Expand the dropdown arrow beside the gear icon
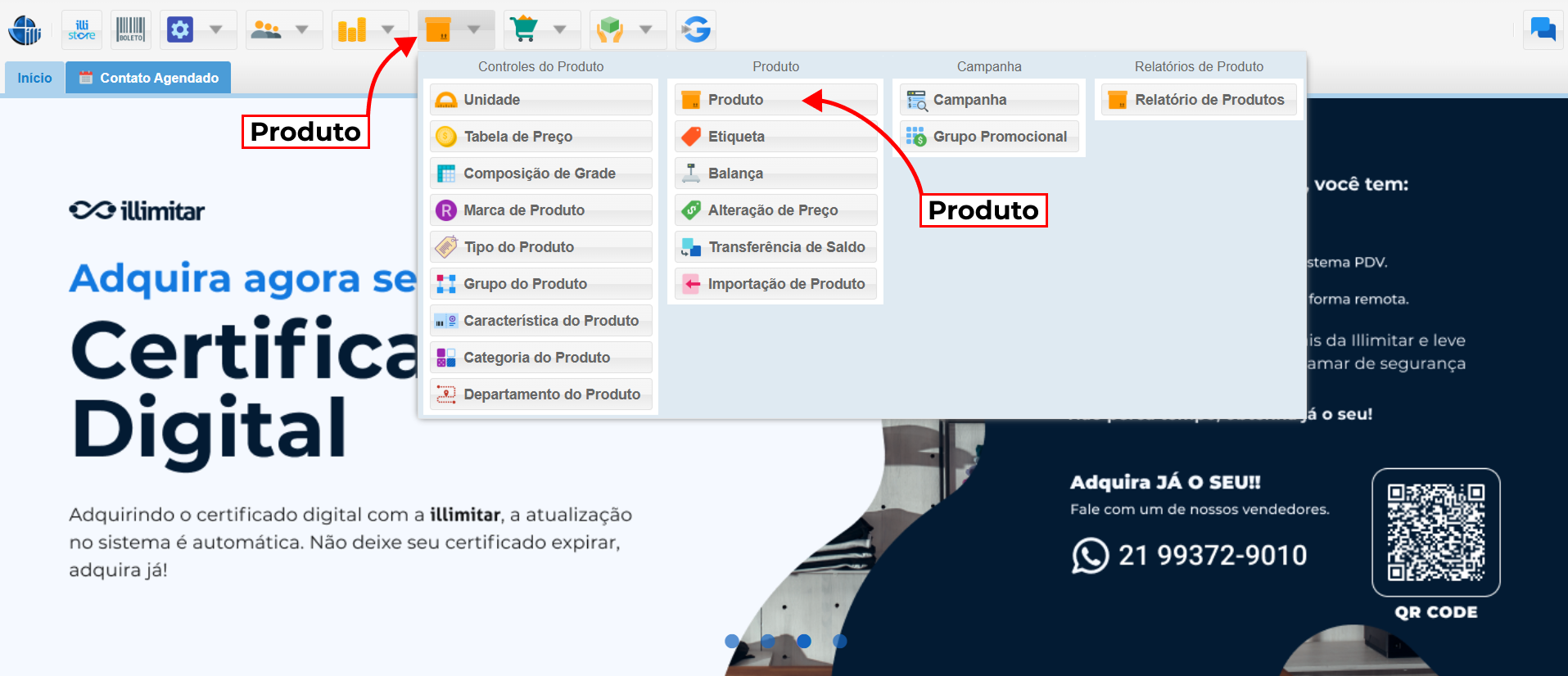The width and height of the screenshot is (1568, 676). click(216, 30)
